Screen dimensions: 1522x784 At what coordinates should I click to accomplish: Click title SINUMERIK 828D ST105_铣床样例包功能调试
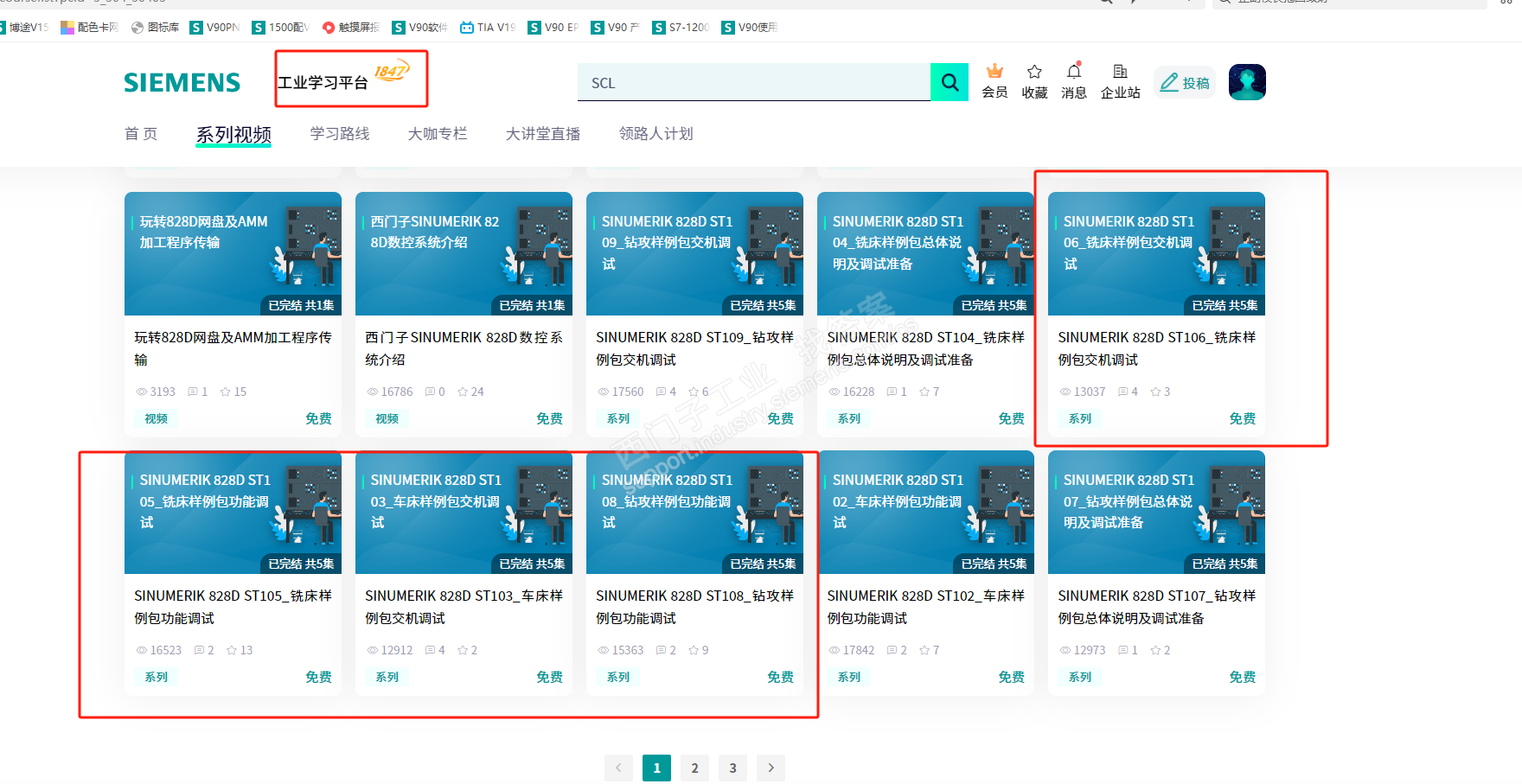tap(233, 607)
